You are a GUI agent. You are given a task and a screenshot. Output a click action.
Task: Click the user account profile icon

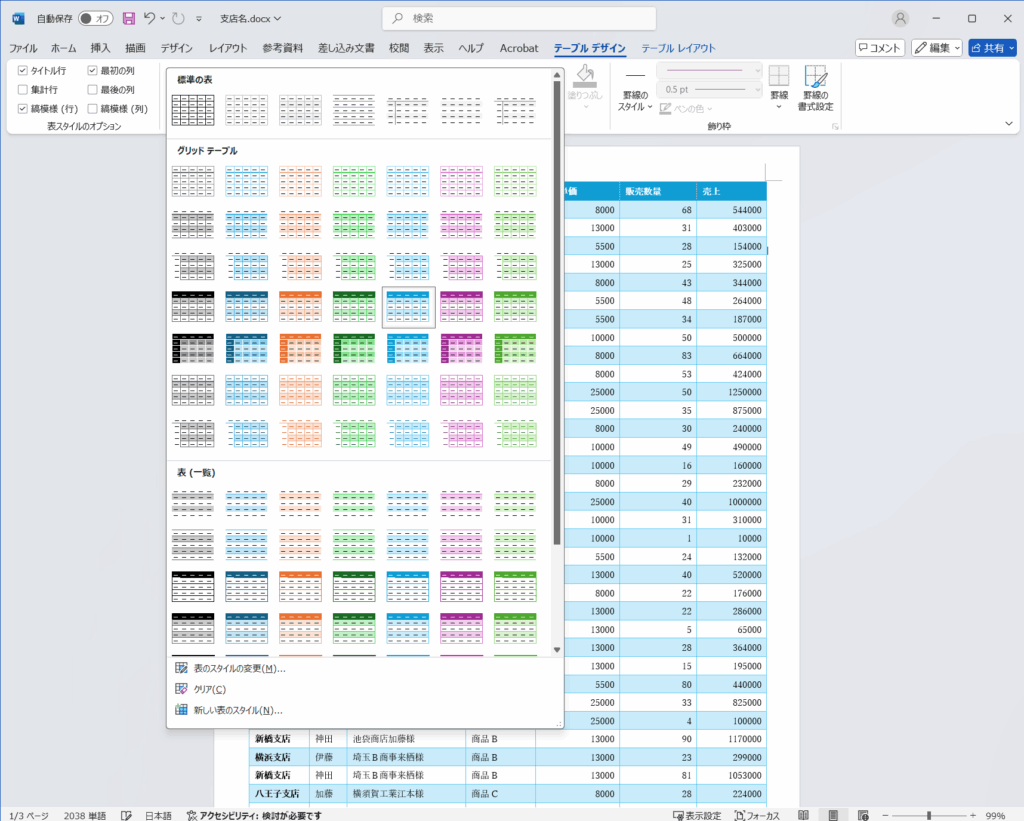(x=901, y=19)
